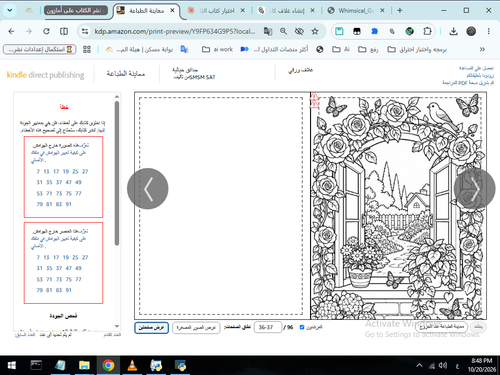This screenshot has width=500, height=375.
Task: Click the page range field showing 36-37
Action: (268, 327)
